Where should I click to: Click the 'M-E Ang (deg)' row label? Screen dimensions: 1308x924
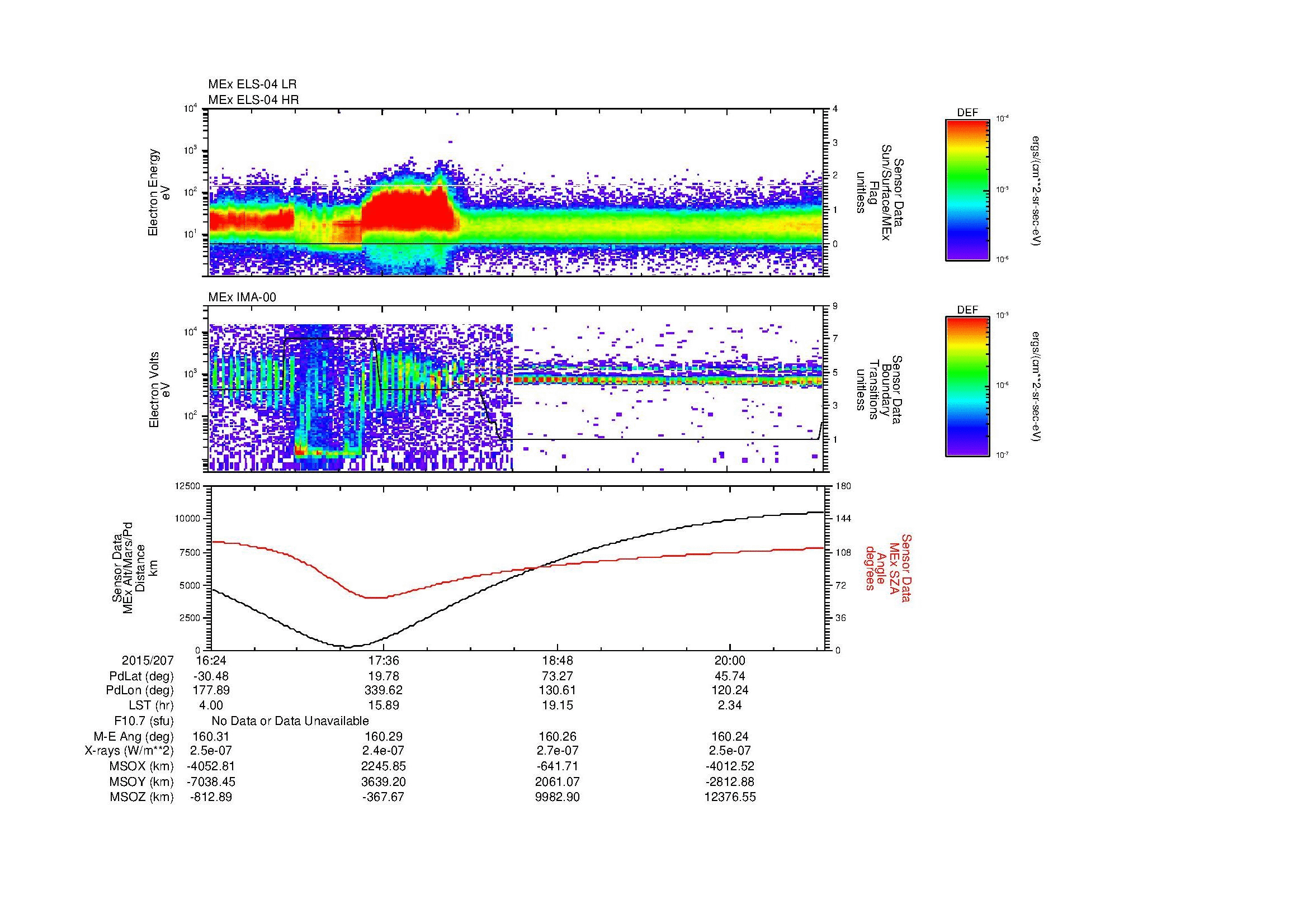coord(133,737)
